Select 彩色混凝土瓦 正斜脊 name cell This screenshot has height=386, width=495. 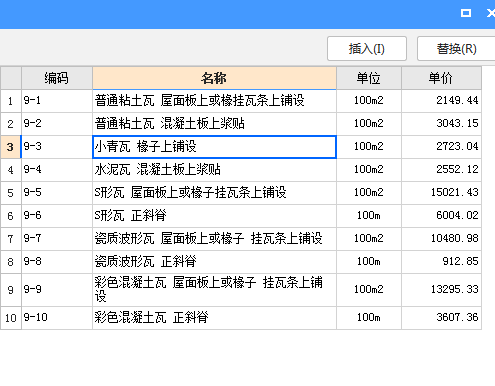pyautogui.click(x=214, y=318)
